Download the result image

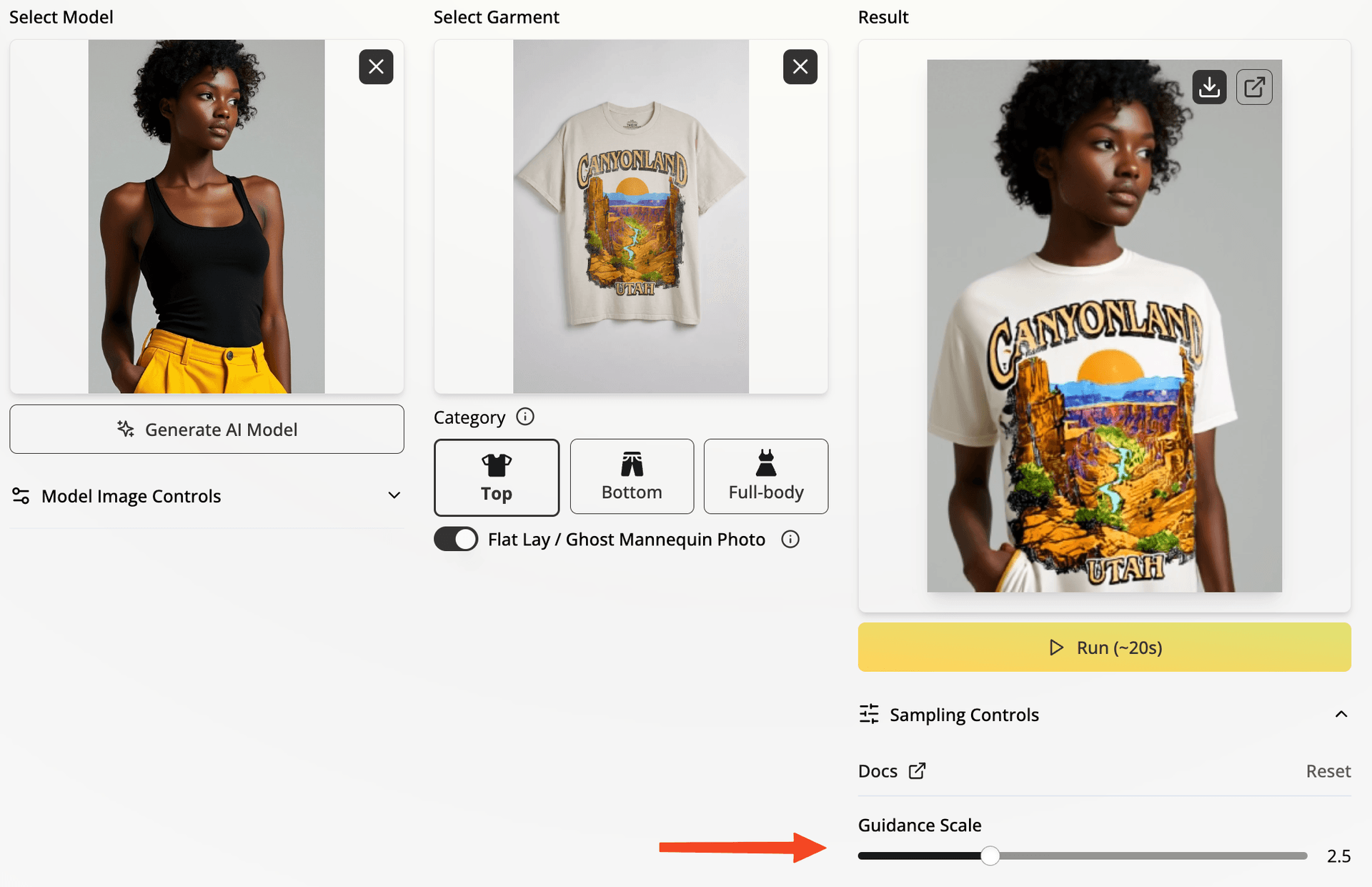pyautogui.click(x=1209, y=87)
